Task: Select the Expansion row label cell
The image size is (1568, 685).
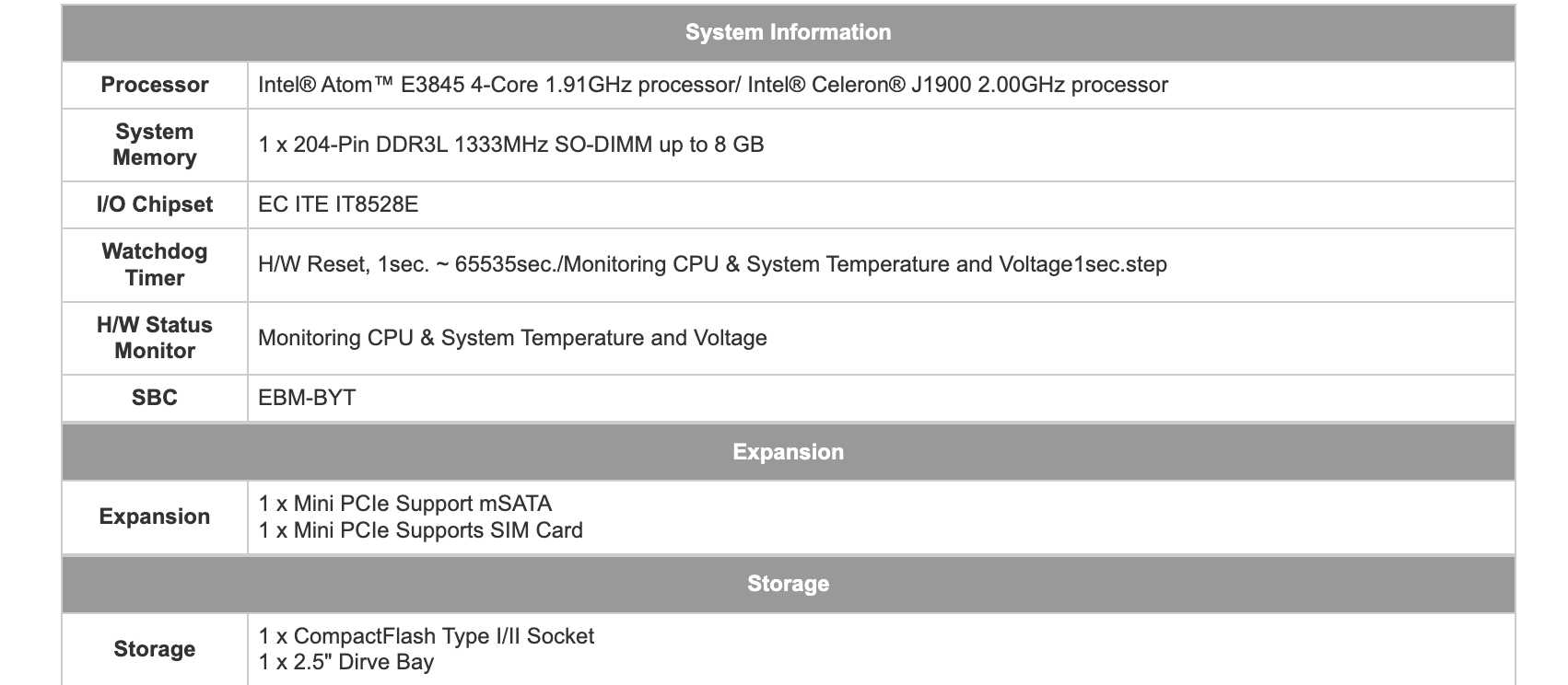Action: tap(155, 517)
